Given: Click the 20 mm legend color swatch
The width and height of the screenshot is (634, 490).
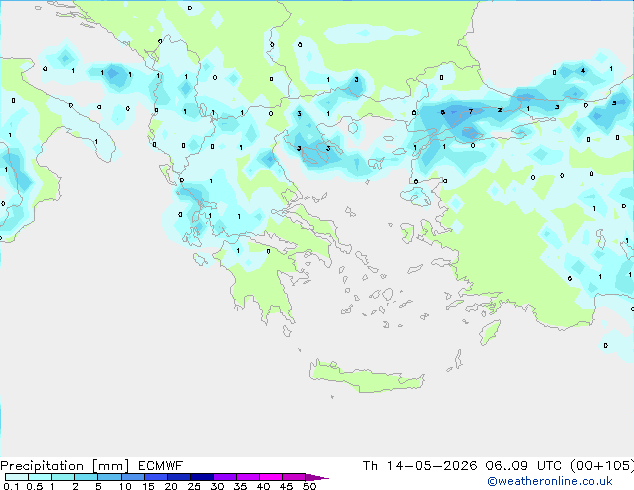Looking at the screenshot, I should click(x=178, y=477).
